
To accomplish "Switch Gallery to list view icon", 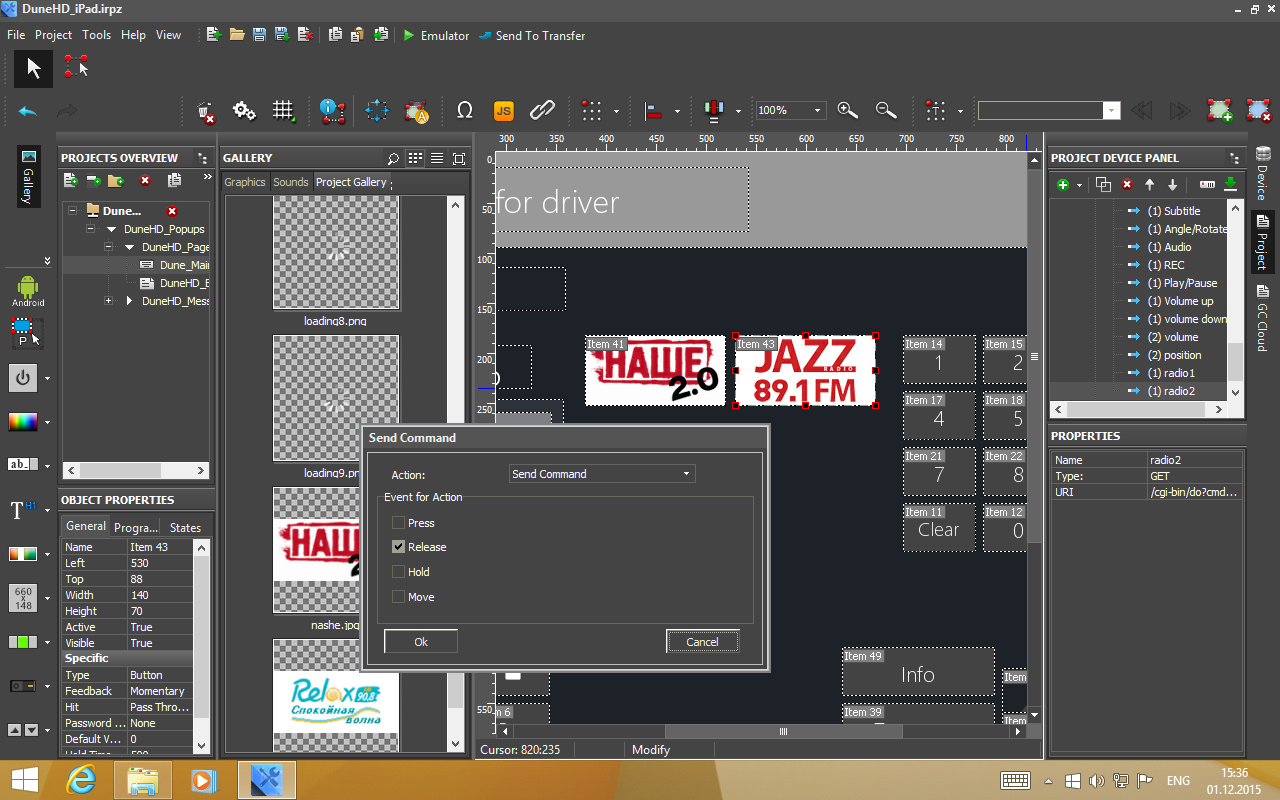I will (437, 158).
